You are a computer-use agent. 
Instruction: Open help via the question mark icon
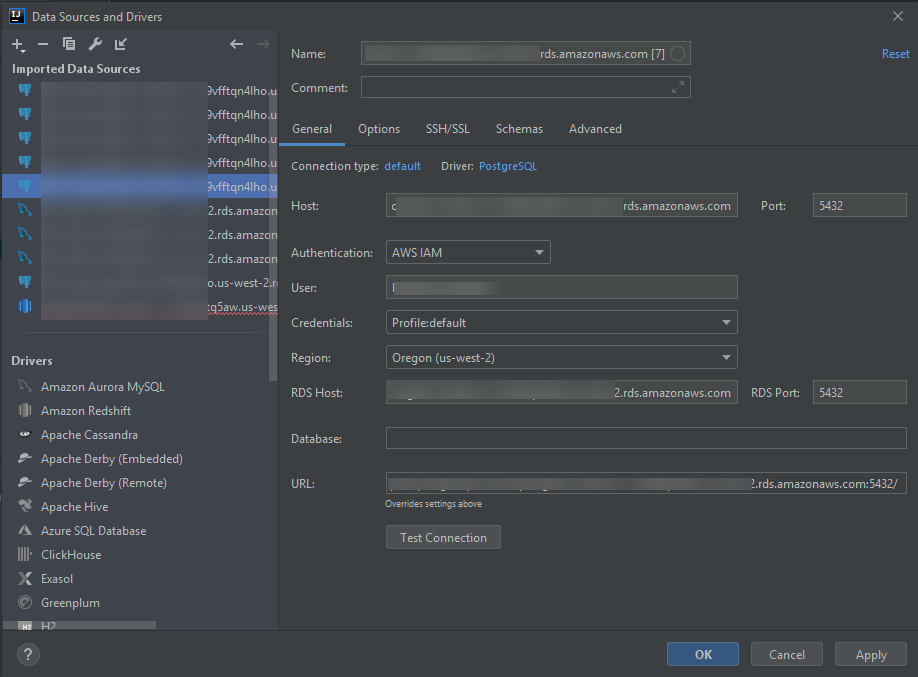(27, 654)
